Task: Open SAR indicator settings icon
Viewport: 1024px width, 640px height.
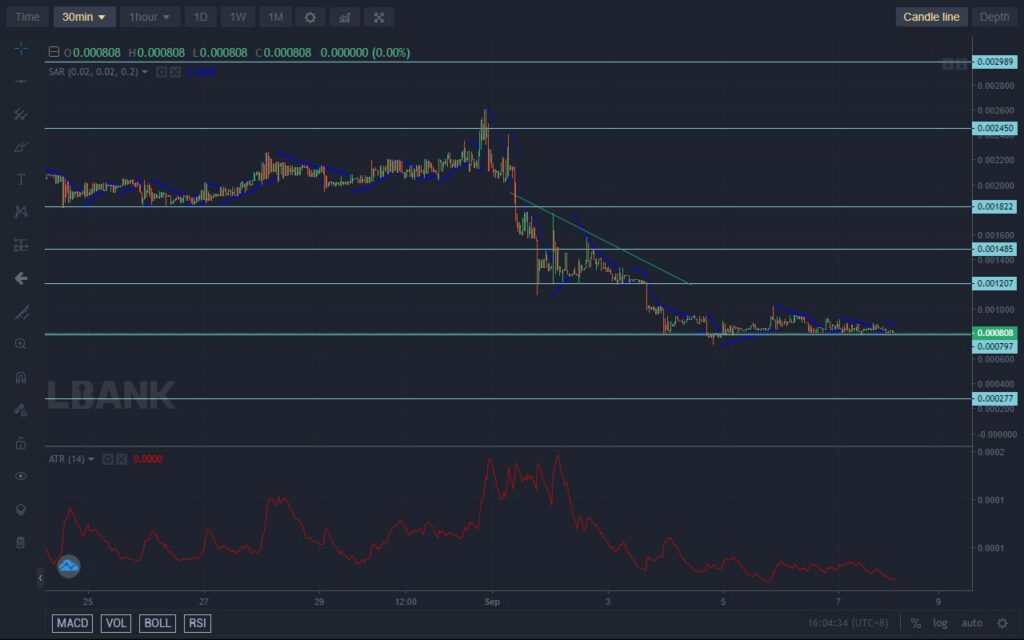Action: (x=161, y=72)
